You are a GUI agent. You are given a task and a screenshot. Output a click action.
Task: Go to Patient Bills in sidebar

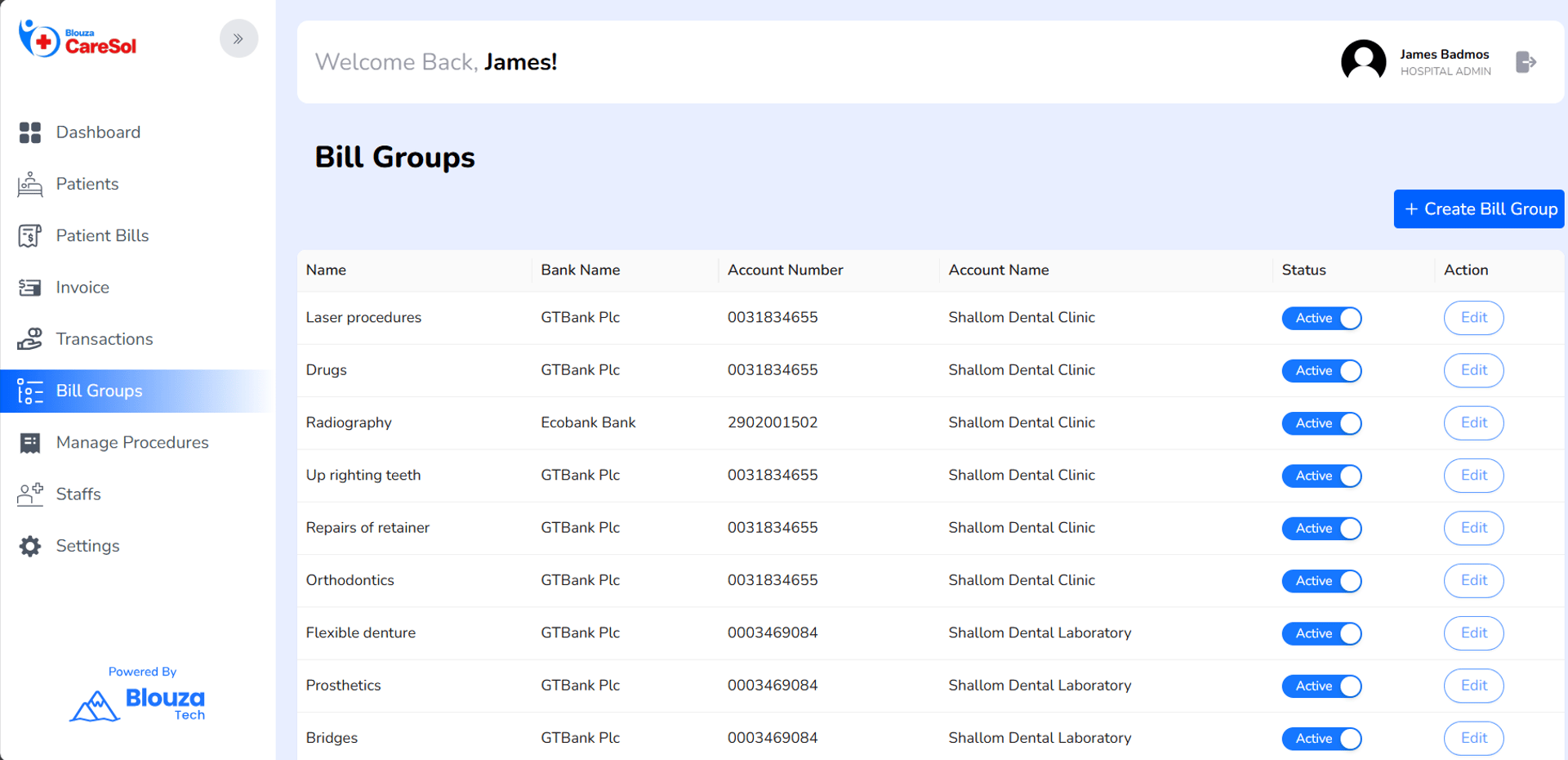point(102,236)
